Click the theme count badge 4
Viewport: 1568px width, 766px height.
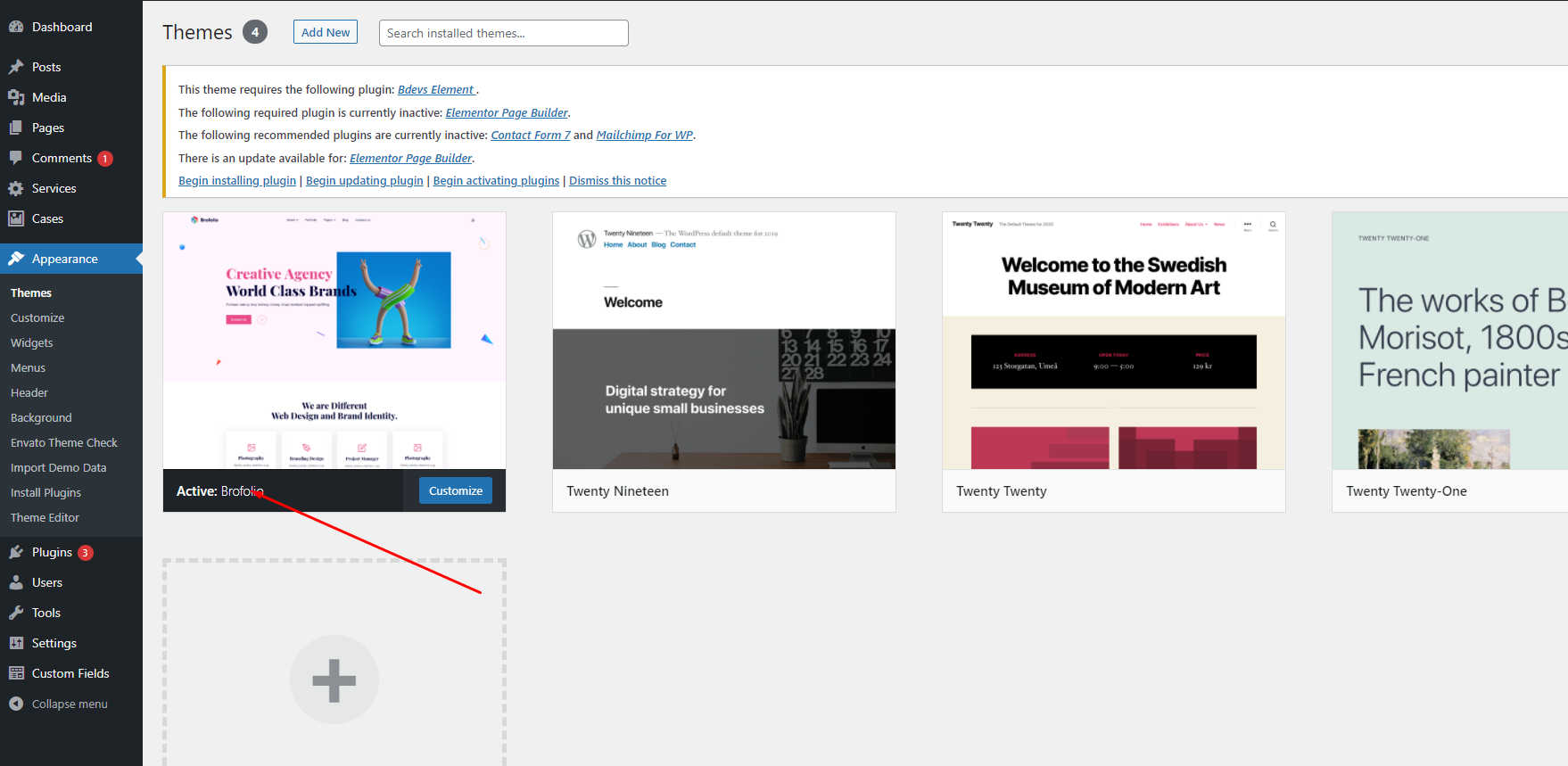point(255,32)
